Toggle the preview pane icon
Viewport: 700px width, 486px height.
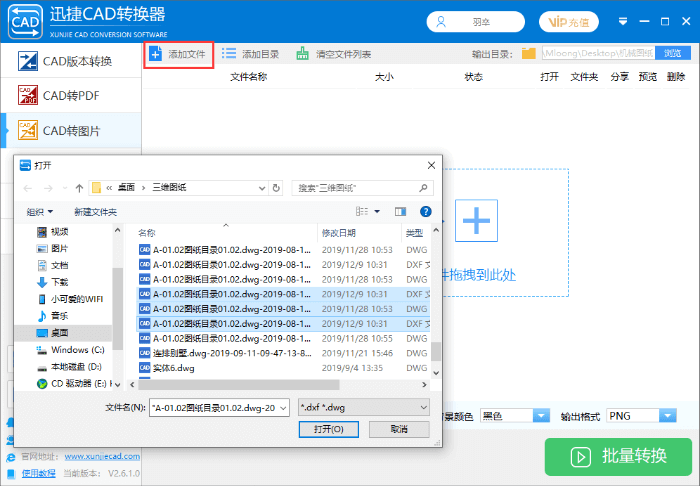pyautogui.click(x=400, y=212)
